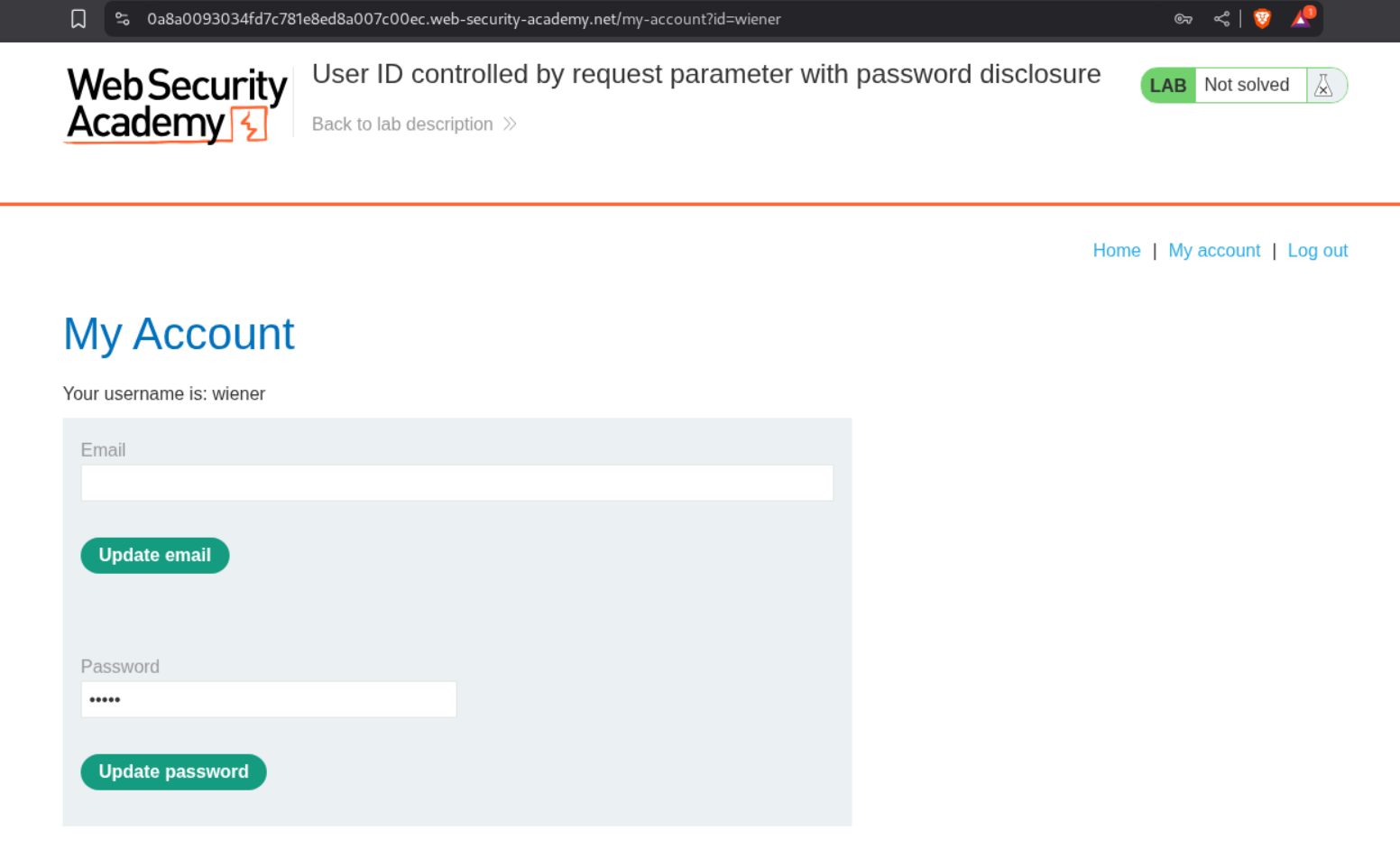Open the Brave Shields lion icon
This screenshot has height=868, width=1400.
click(x=1262, y=19)
